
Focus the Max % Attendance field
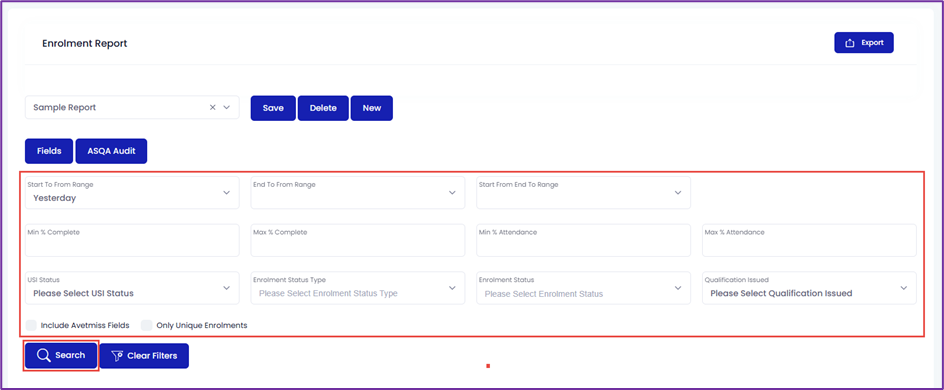[x=809, y=240]
